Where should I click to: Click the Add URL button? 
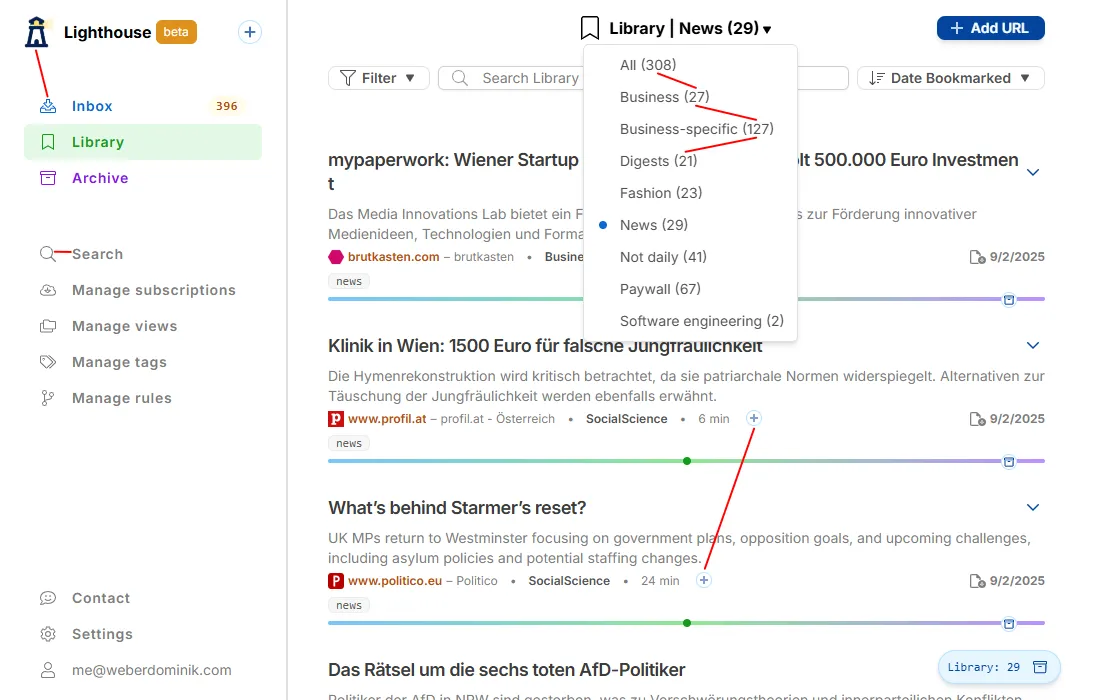[990, 28]
